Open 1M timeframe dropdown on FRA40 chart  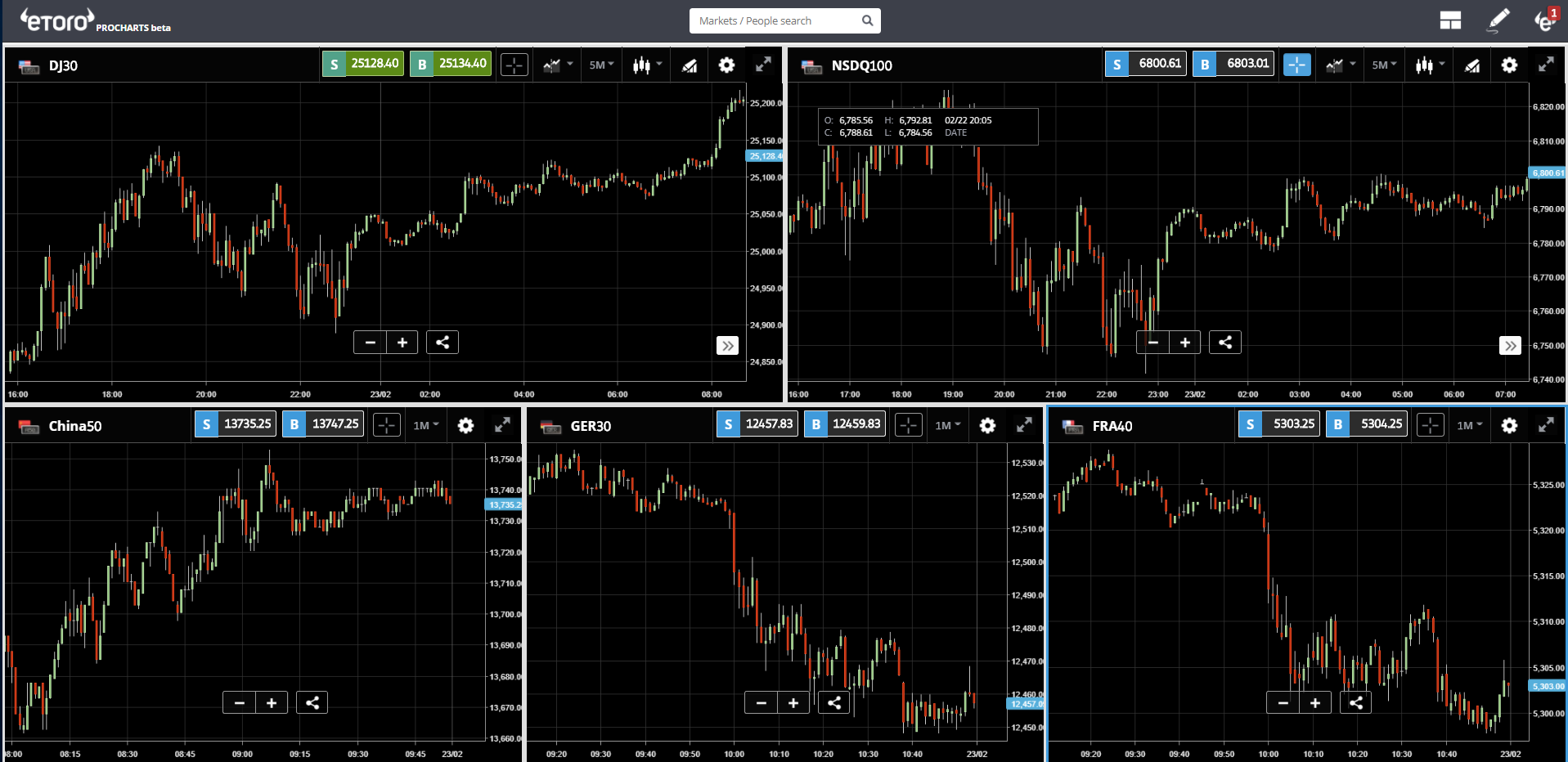(x=1470, y=425)
